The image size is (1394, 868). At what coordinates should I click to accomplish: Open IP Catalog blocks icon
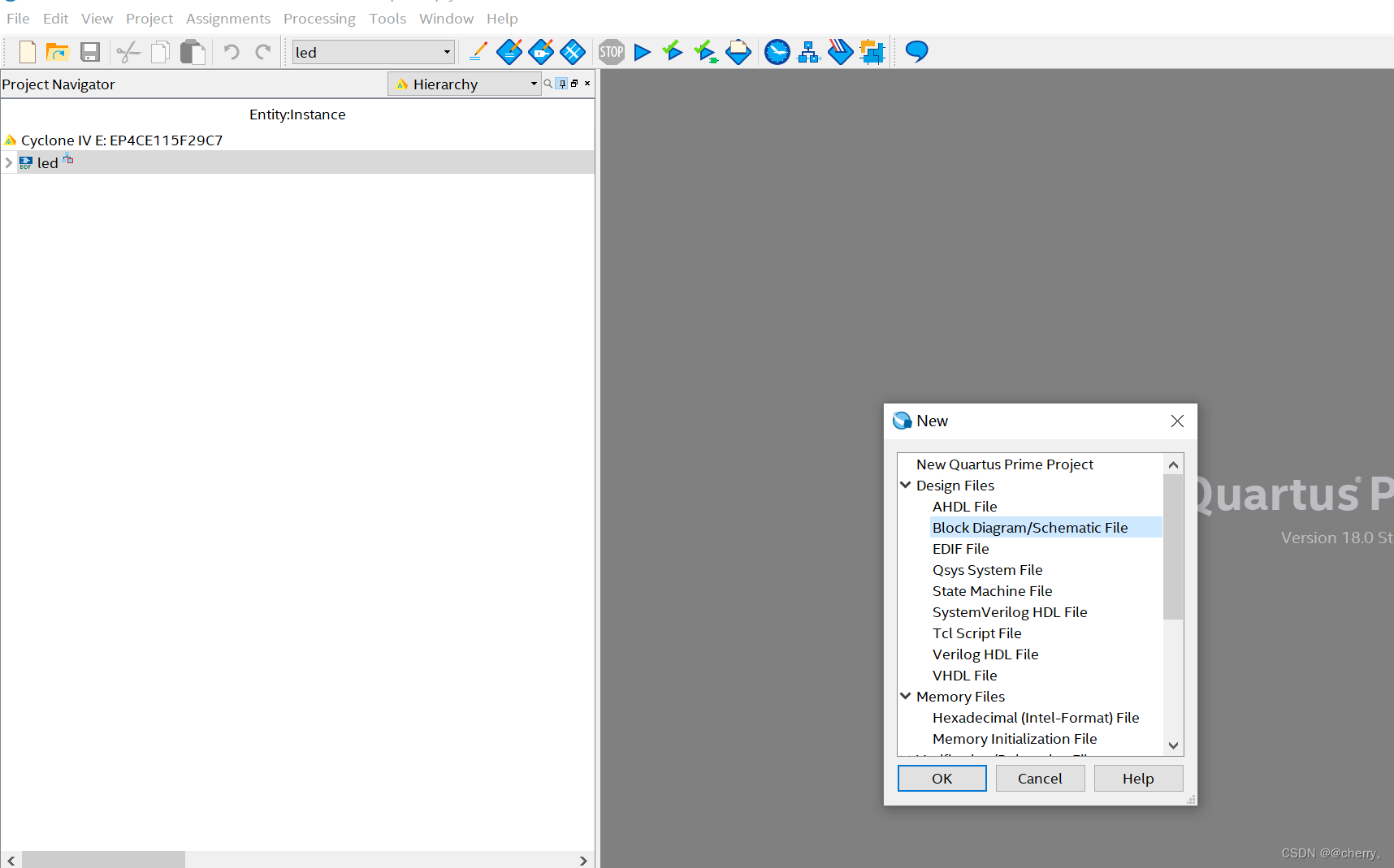[872, 52]
